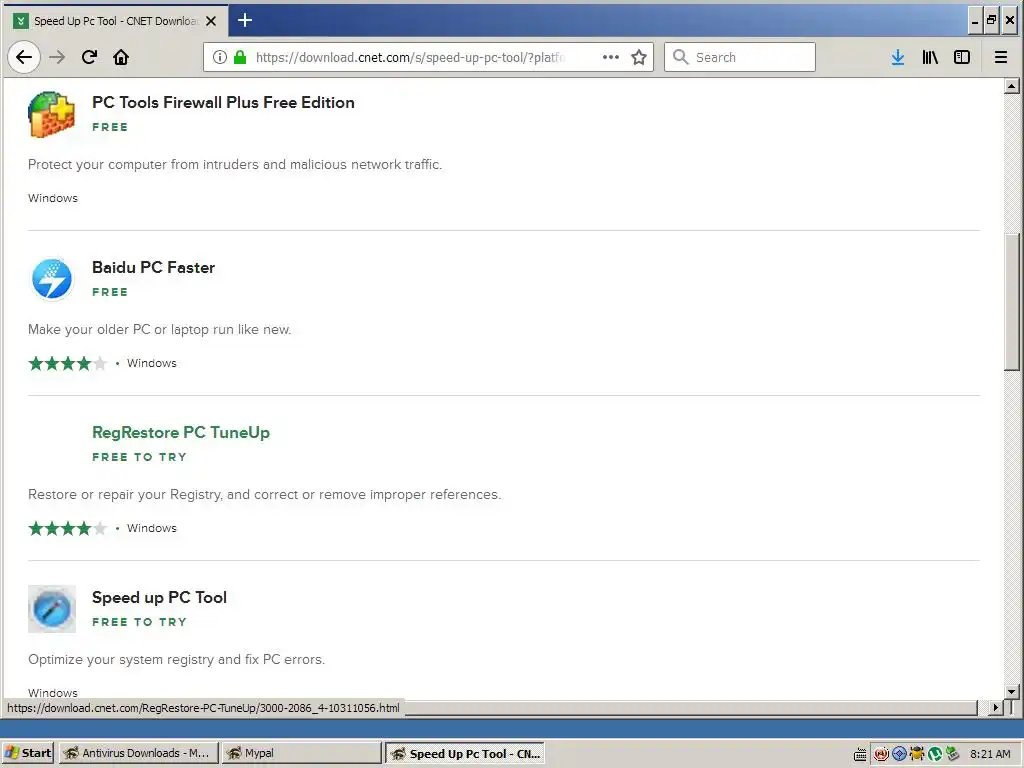Screen dimensions: 1024x768
Task: Click the last tray icon before the clock
Action: [953, 754]
